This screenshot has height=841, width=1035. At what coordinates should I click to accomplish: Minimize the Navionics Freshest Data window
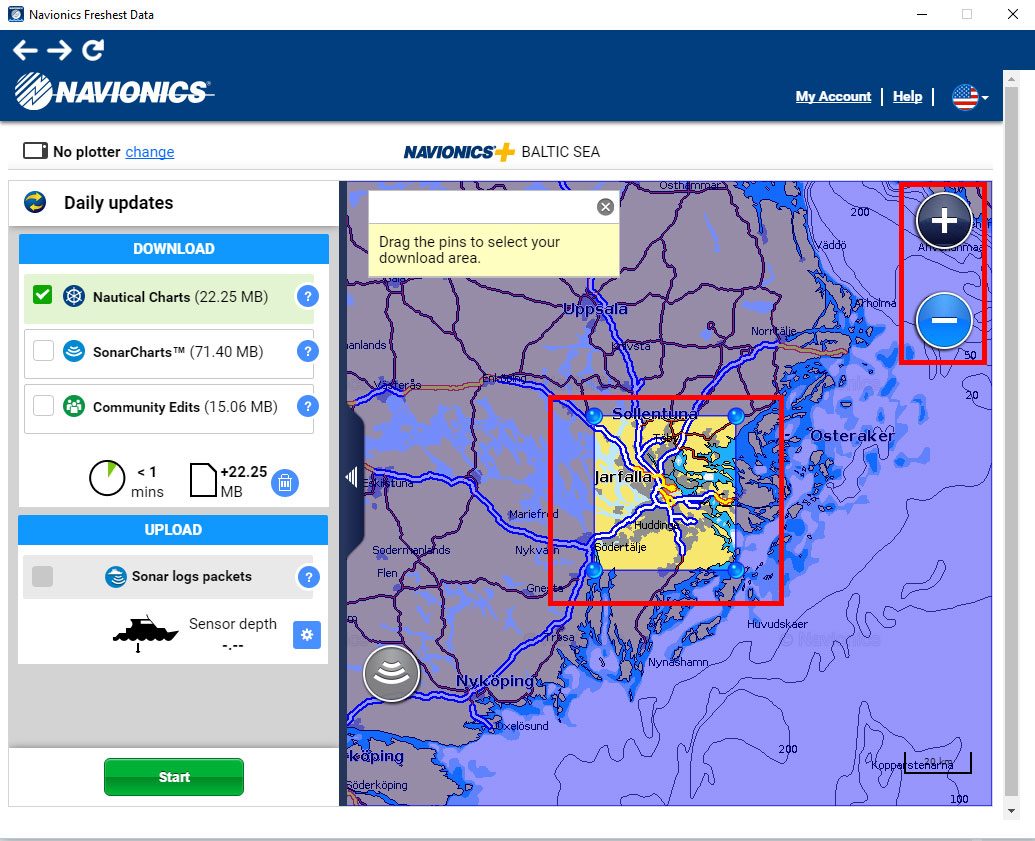tap(922, 14)
